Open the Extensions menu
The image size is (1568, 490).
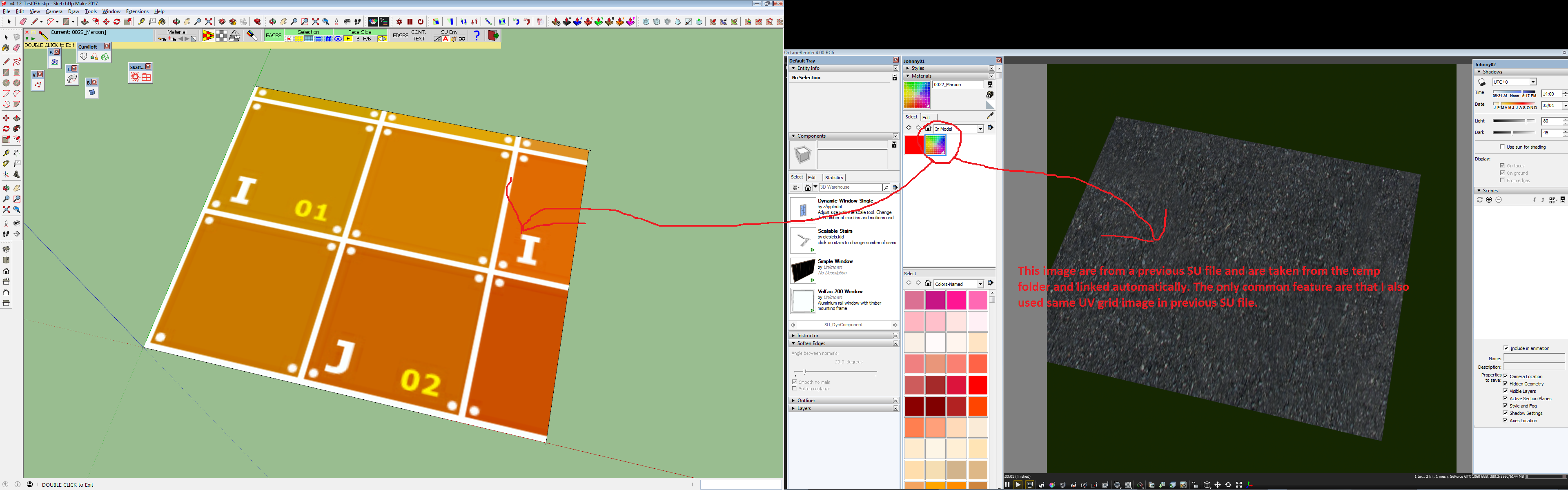pyautogui.click(x=137, y=11)
